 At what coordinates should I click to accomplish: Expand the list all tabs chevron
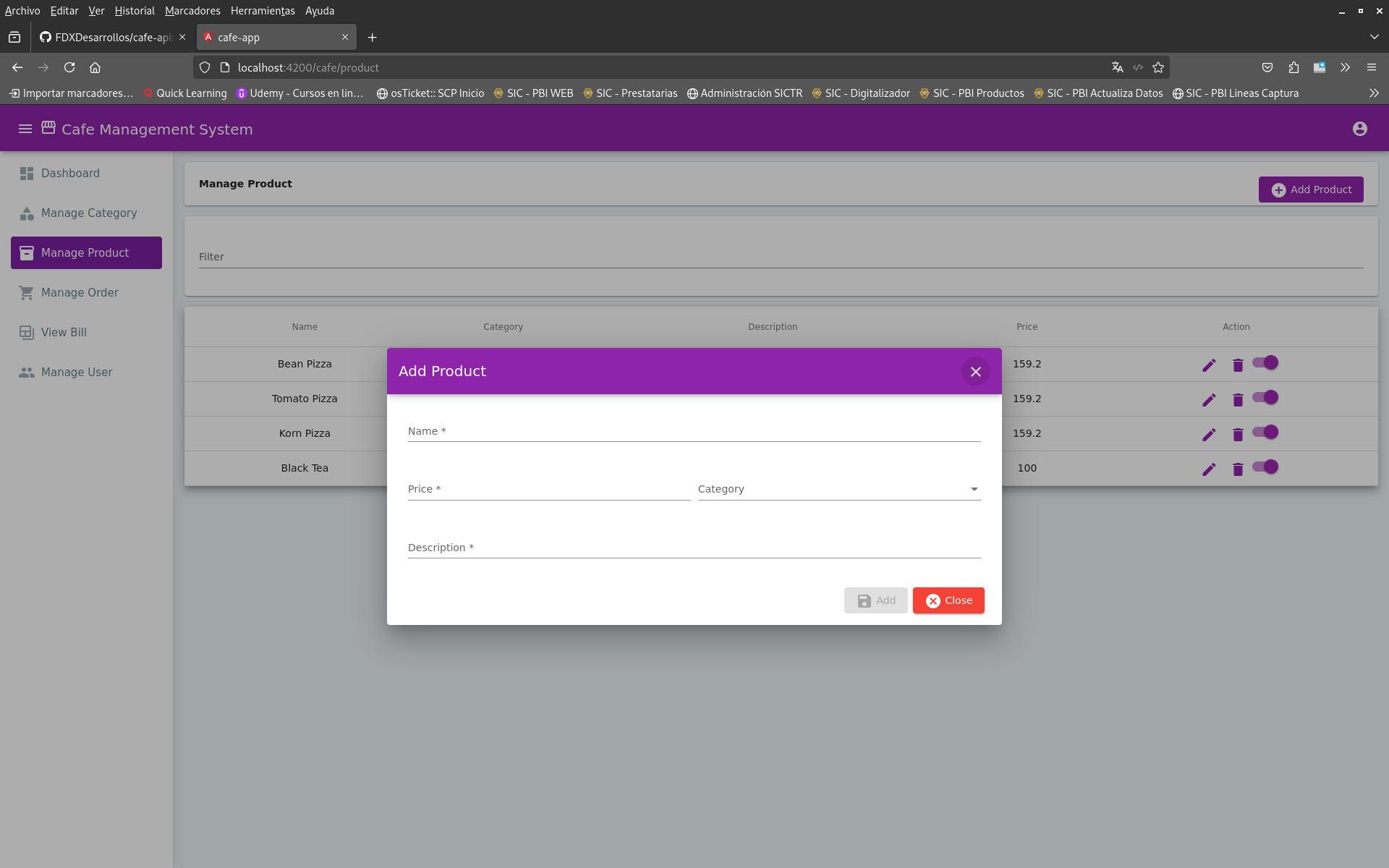1374,37
